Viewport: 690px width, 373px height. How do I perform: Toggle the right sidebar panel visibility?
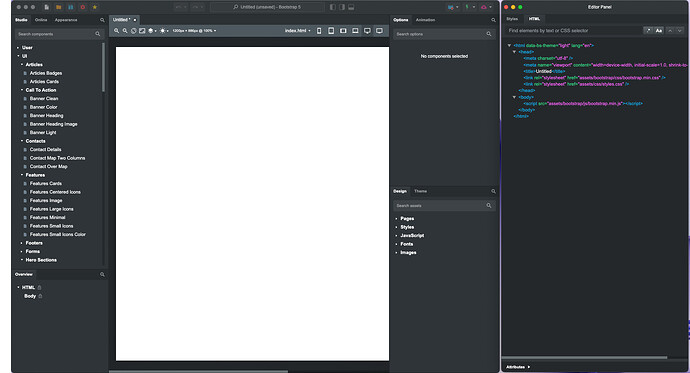(x=342, y=7)
